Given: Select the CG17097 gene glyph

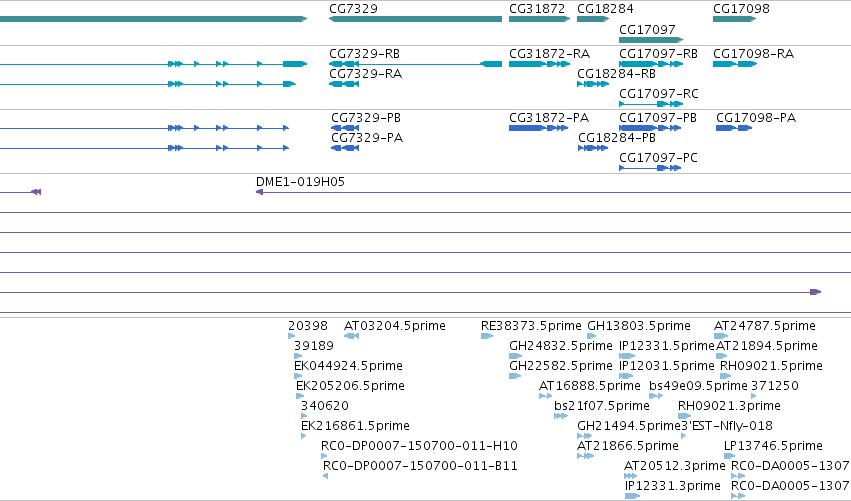Looking at the screenshot, I should coord(651,40).
